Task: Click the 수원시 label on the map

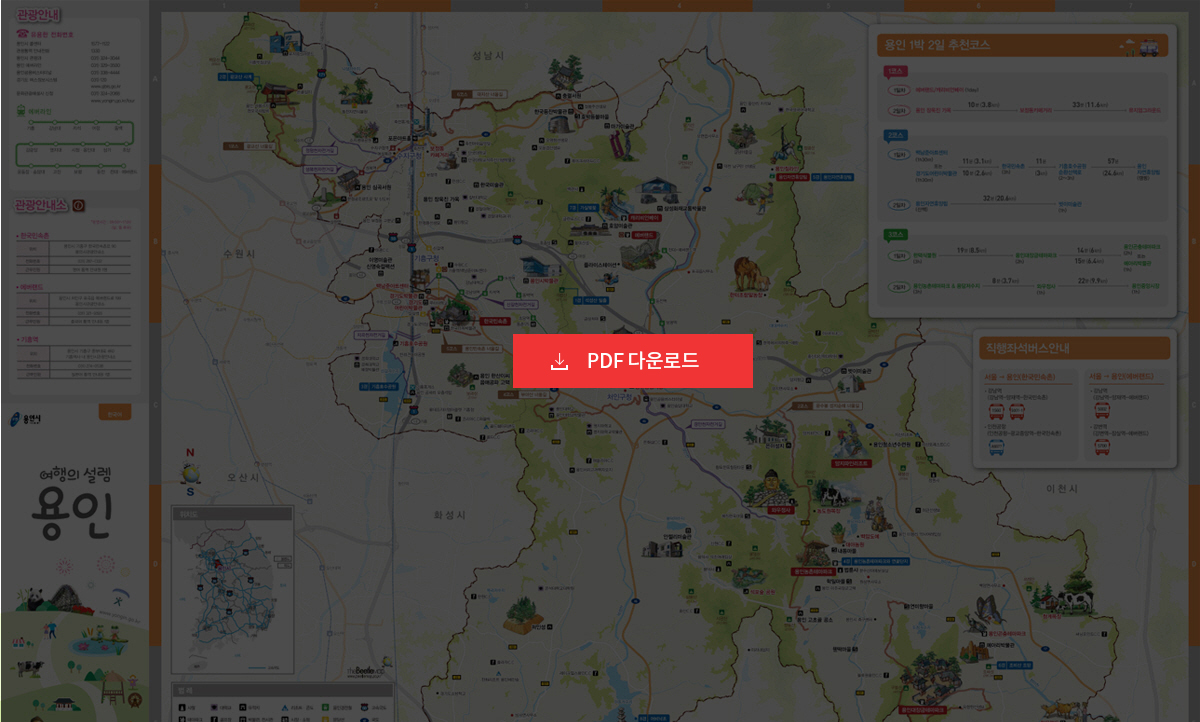Action: [241, 254]
